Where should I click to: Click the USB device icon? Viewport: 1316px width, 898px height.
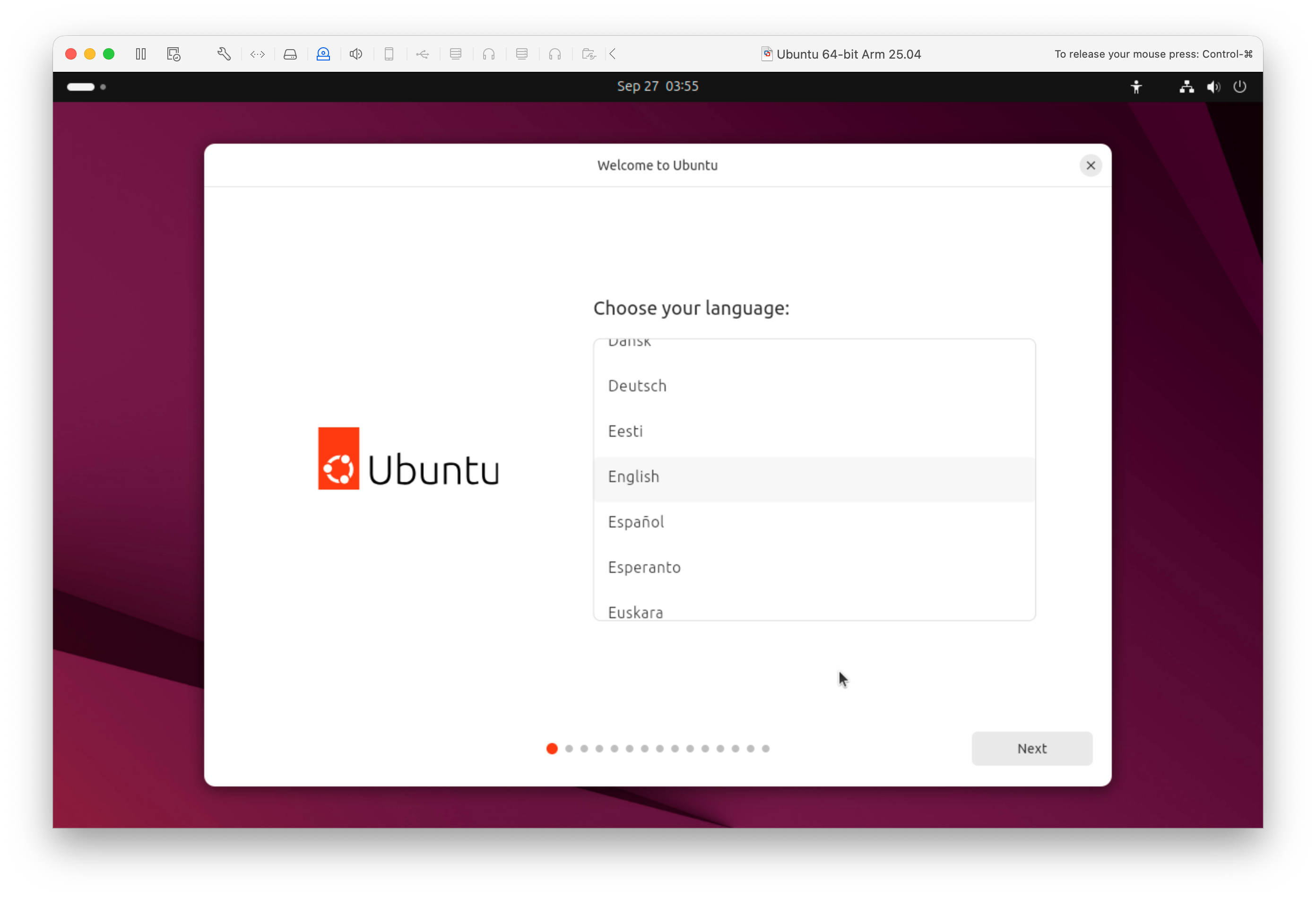tap(423, 54)
